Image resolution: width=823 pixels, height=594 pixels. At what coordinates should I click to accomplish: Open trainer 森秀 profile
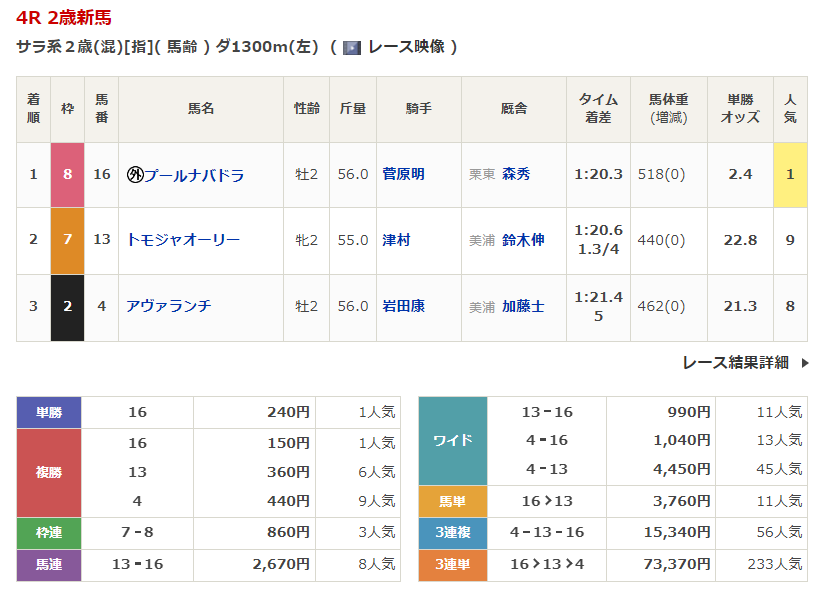[516, 174]
